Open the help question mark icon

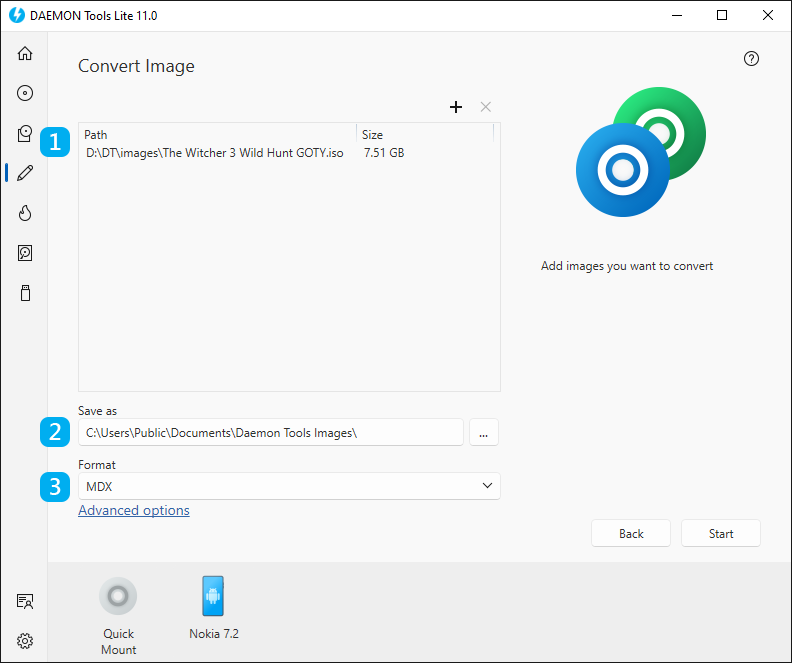pos(751,59)
